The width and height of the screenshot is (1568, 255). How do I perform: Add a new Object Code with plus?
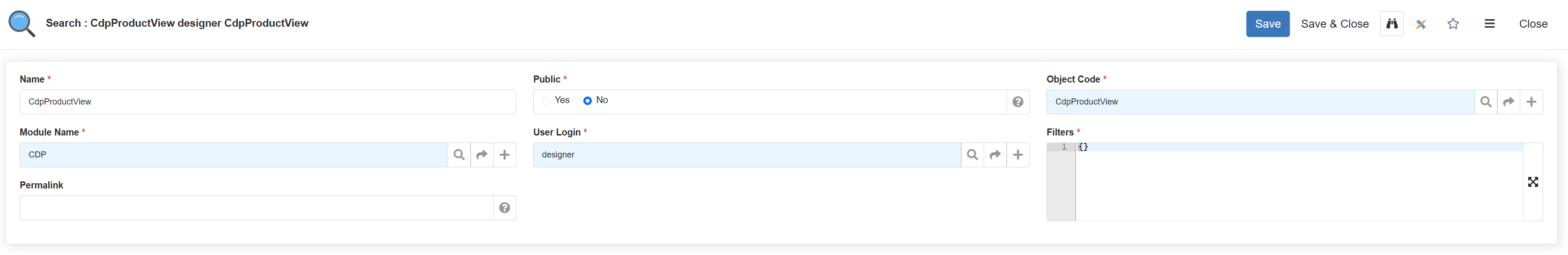pos(1531,102)
